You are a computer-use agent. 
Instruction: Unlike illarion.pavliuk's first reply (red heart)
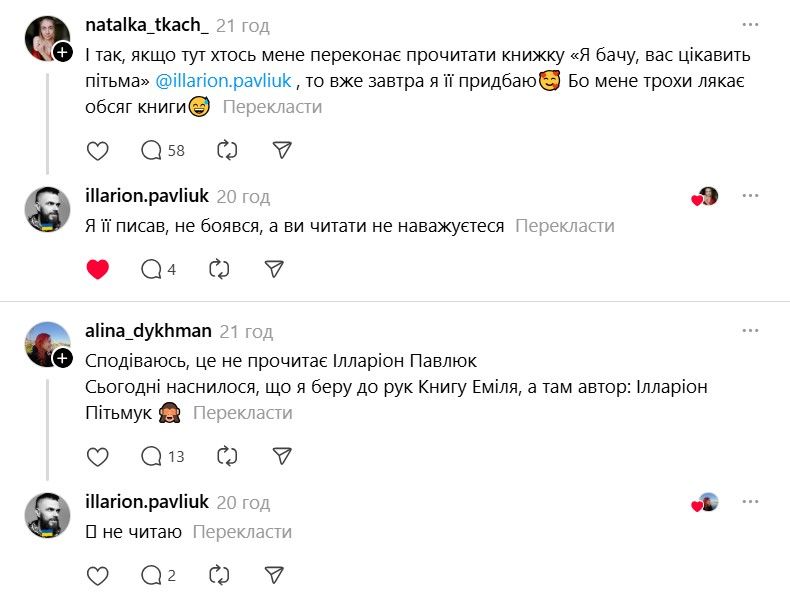pyautogui.click(x=97, y=268)
